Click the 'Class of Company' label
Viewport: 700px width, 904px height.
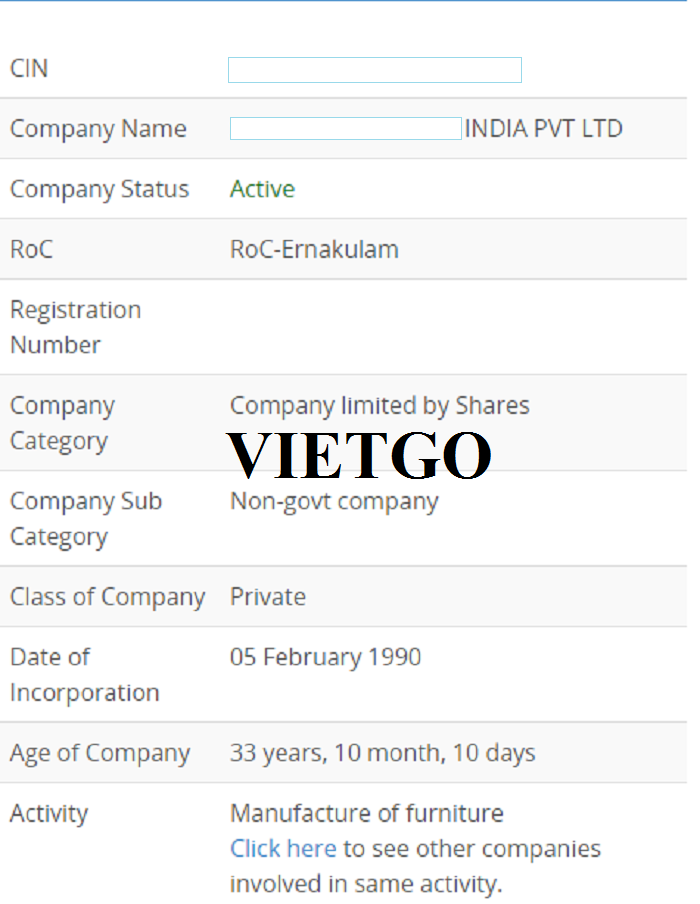[108, 597]
